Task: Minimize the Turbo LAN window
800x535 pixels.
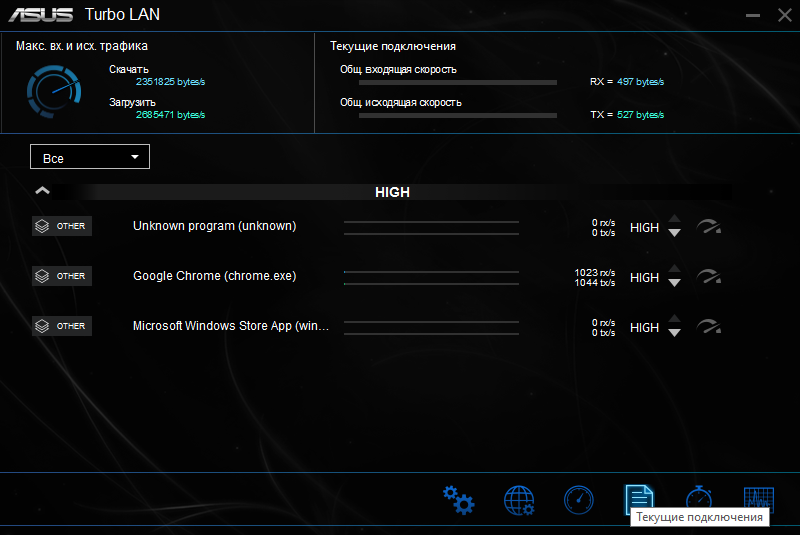Action: click(x=753, y=15)
